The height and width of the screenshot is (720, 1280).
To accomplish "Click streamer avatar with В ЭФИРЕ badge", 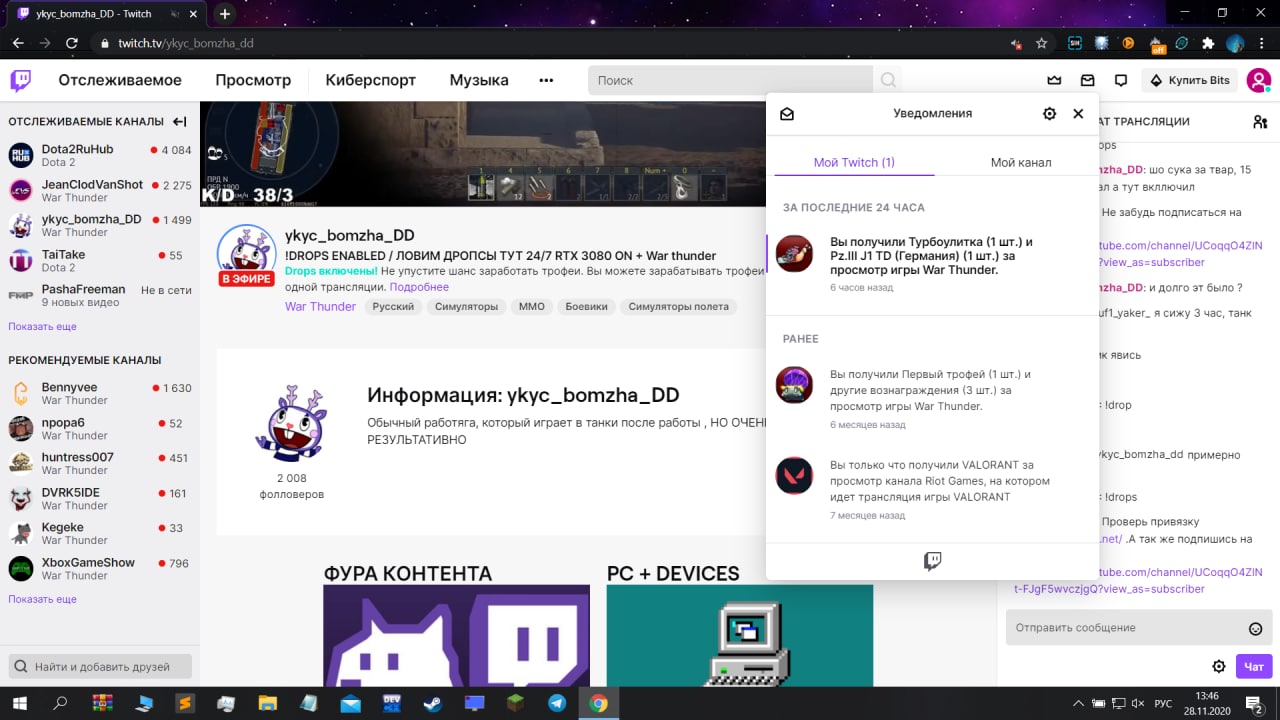I will [246, 255].
